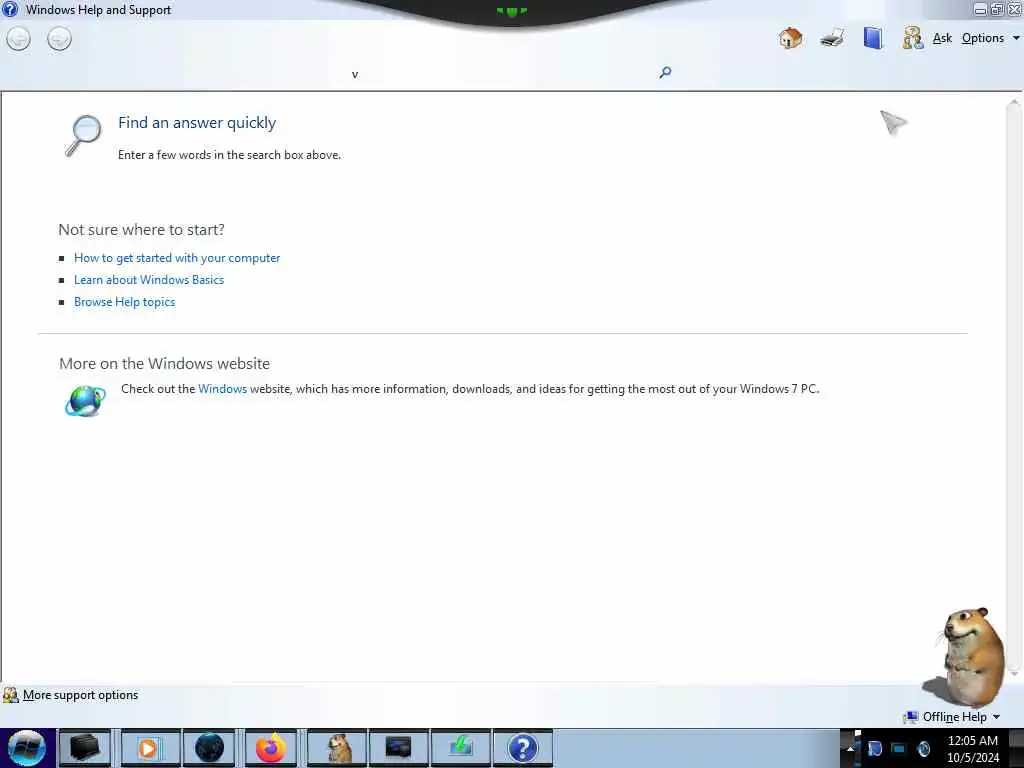Click the tray monitor network icon
The image size is (1024, 768).
[899, 749]
